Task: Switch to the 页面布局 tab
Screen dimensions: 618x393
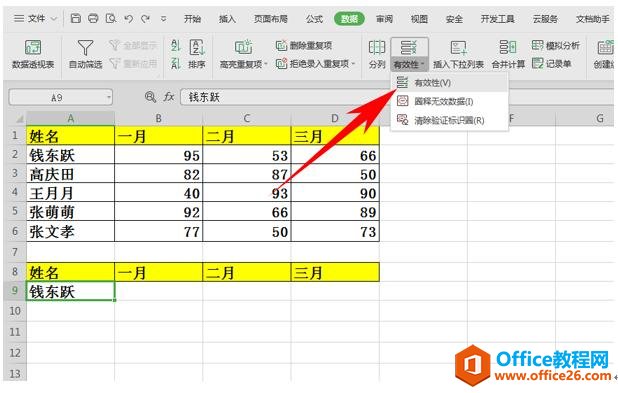Action: coord(271,19)
